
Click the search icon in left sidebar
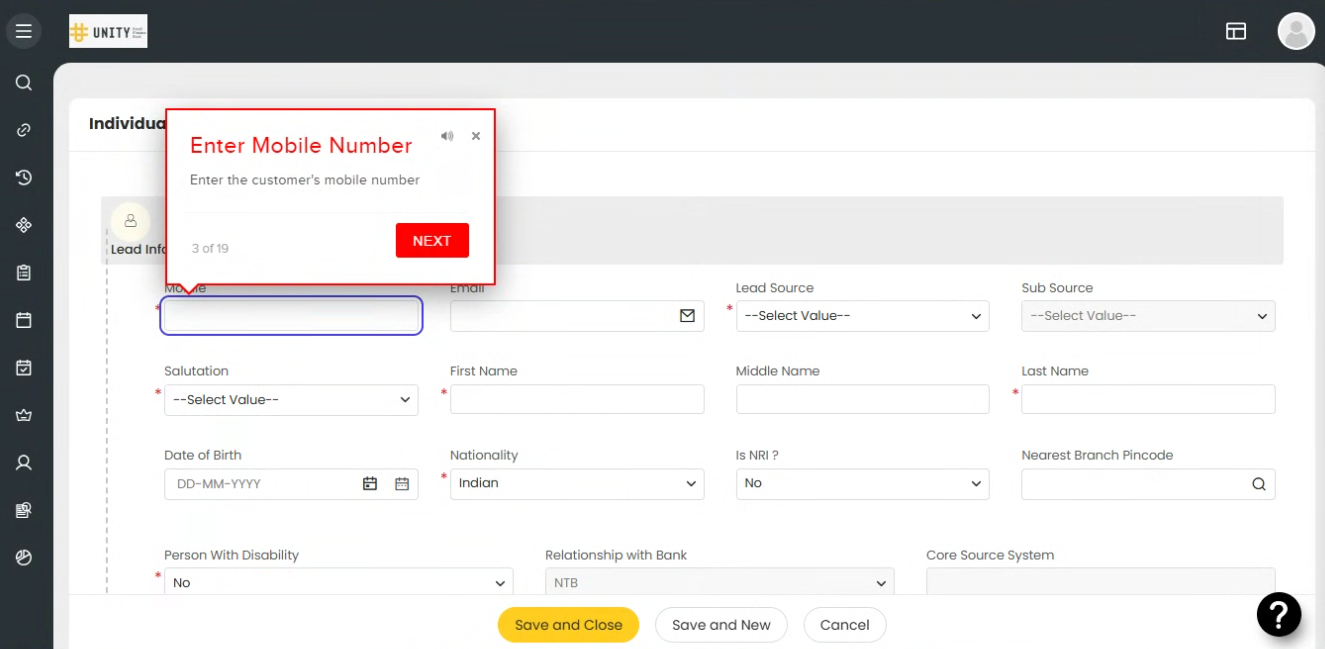pyautogui.click(x=24, y=83)
